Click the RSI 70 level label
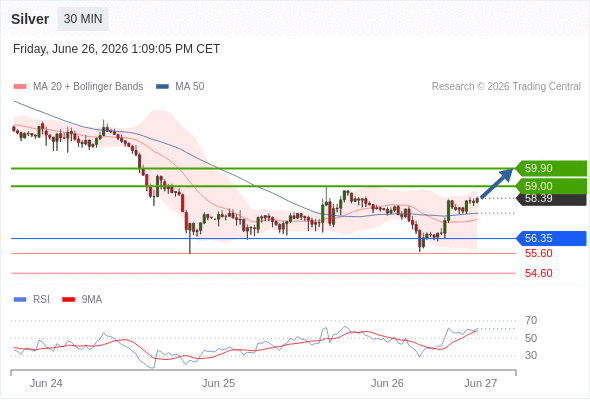 click(x=531, y=321)
